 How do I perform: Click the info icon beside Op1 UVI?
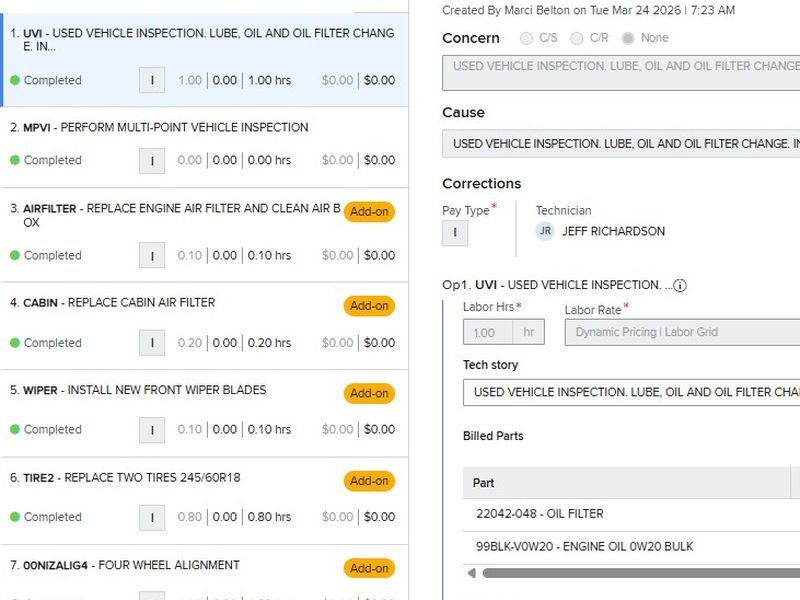(x=680, y=285)
